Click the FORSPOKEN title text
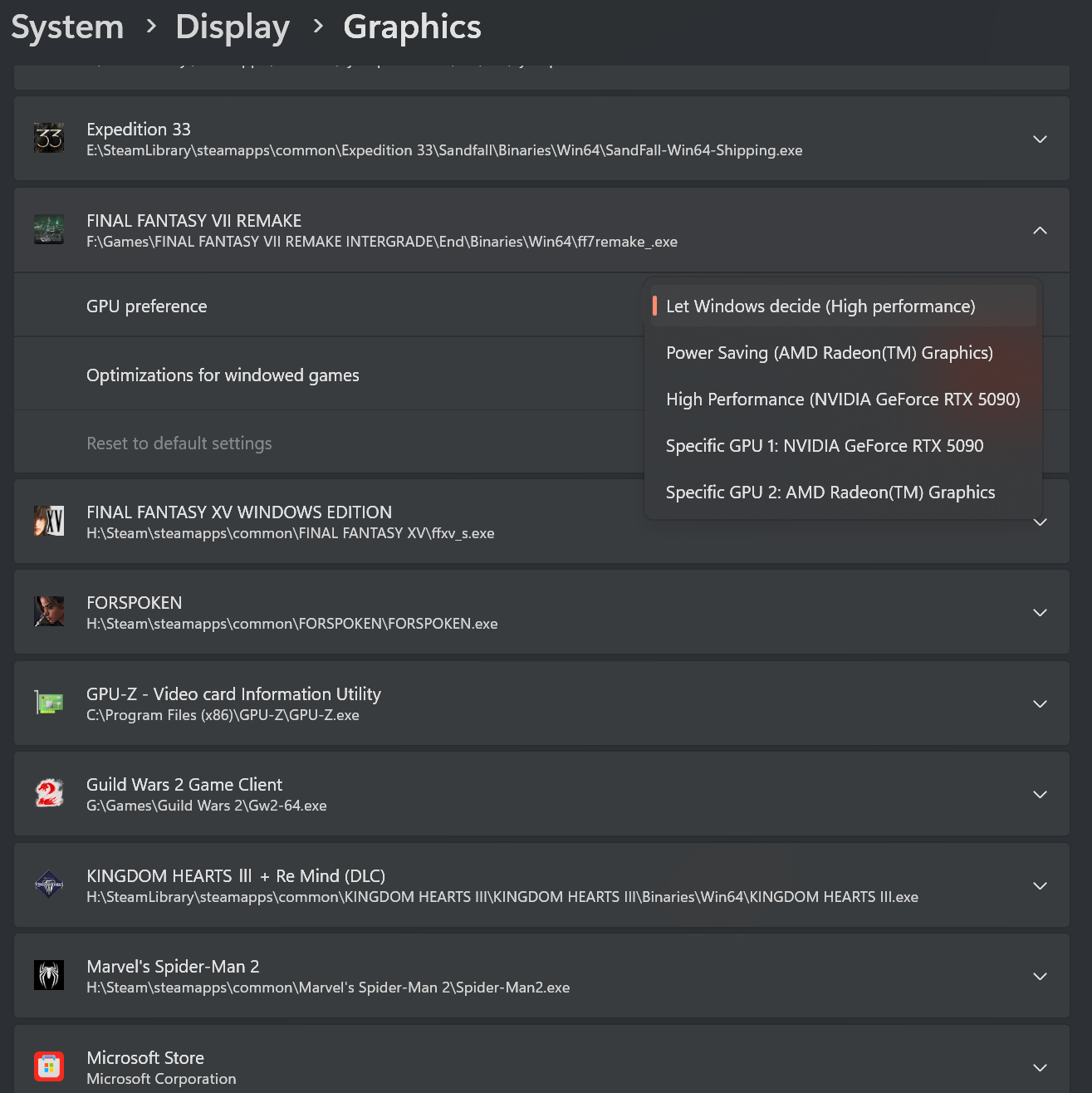This screenshot has height=1093, width=1092. [x=135, y=603]
